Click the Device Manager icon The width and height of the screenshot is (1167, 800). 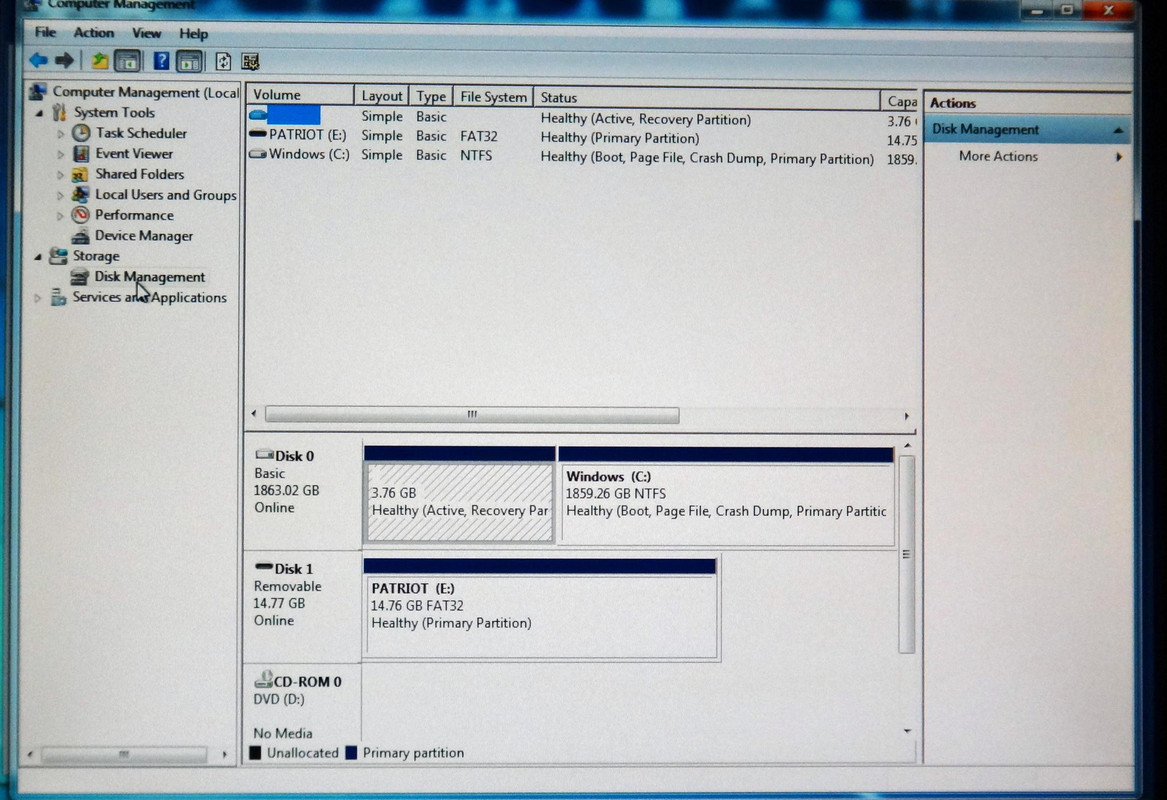80,236
